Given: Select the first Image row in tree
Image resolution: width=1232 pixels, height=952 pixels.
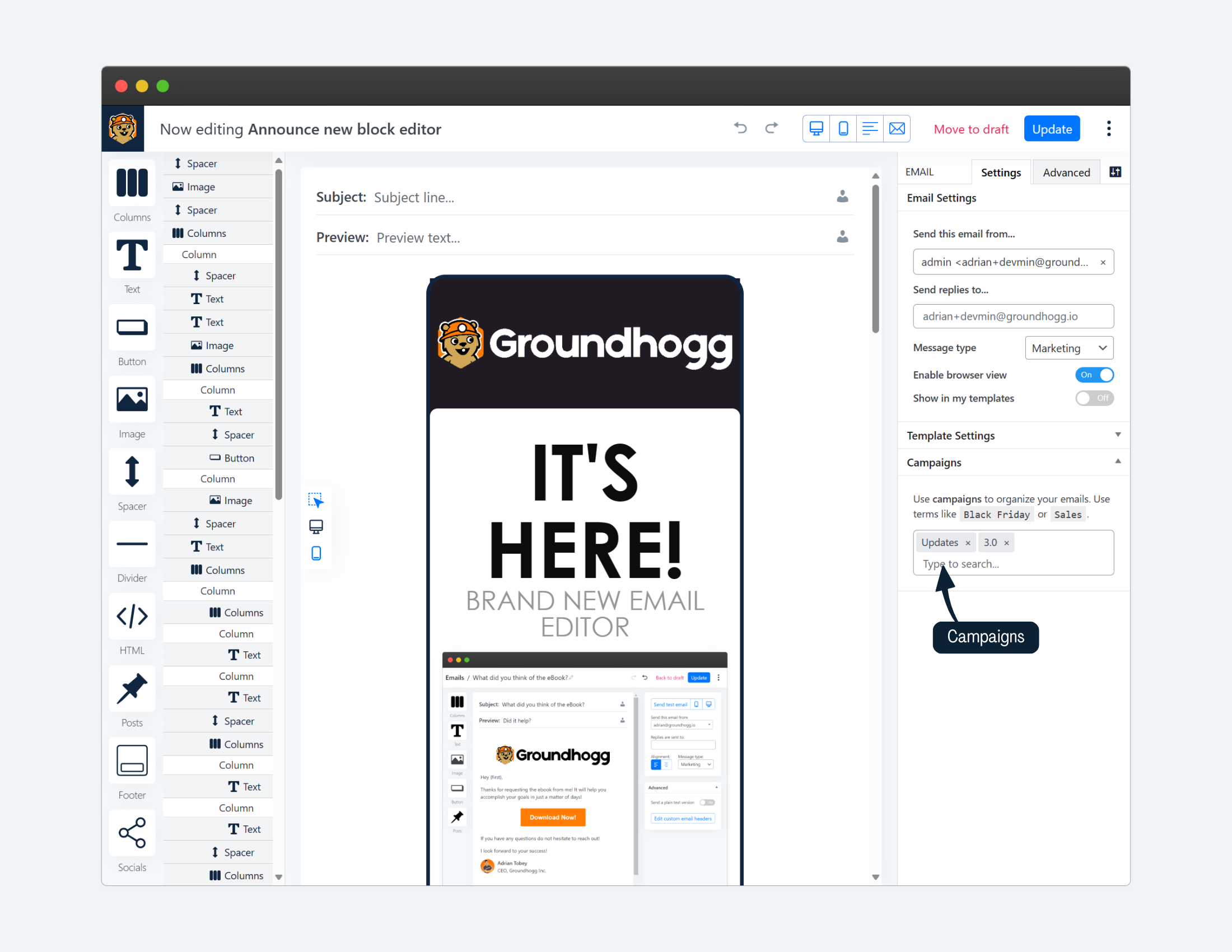Looking at the screenshot, I should pos(218,186).
